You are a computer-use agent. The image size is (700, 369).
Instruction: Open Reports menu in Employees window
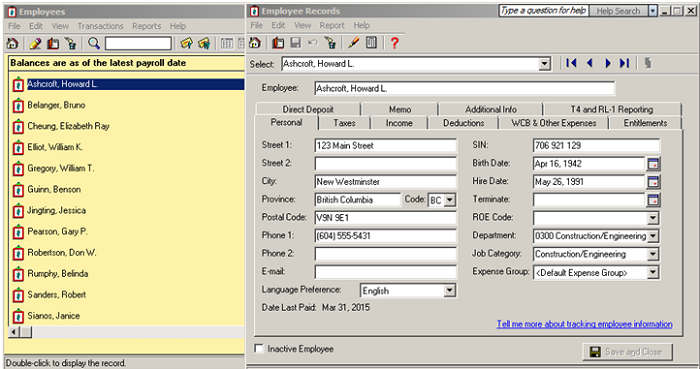tap(146, 26)
